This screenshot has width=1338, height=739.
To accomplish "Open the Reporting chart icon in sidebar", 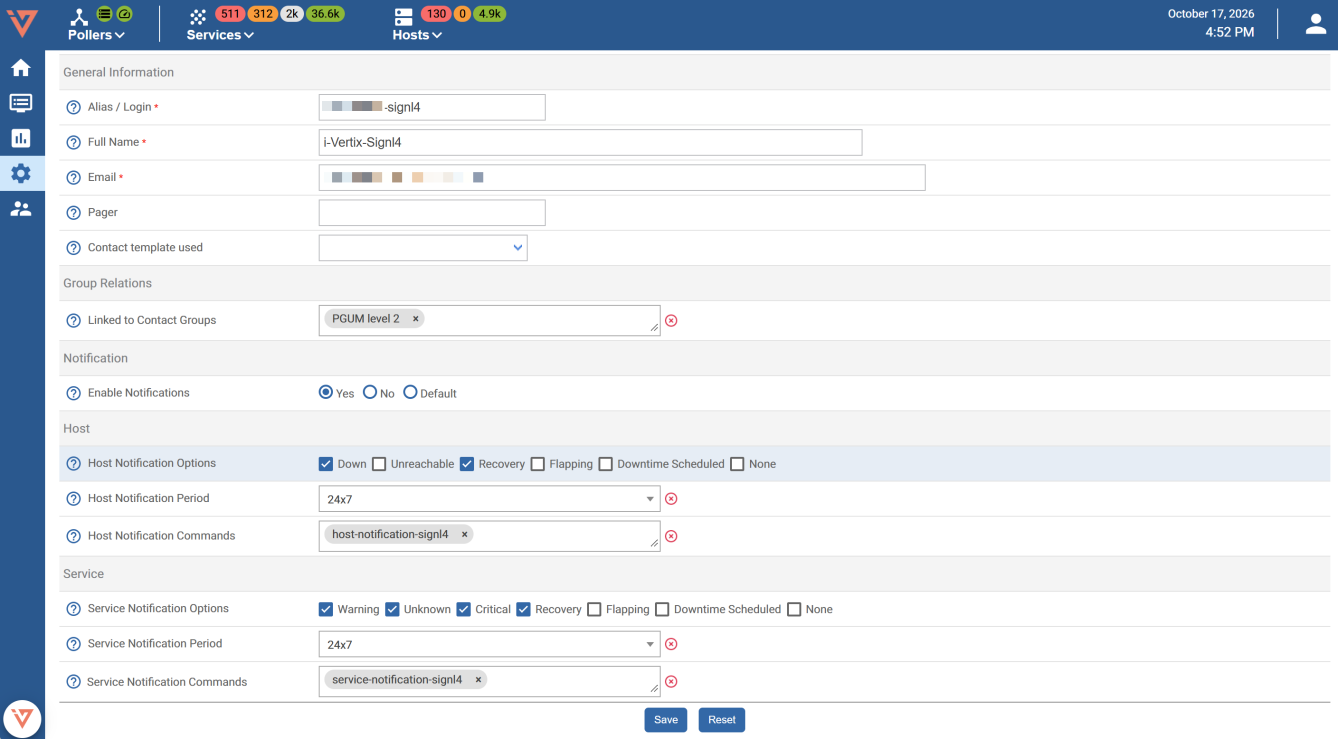I will coord(21,138).
